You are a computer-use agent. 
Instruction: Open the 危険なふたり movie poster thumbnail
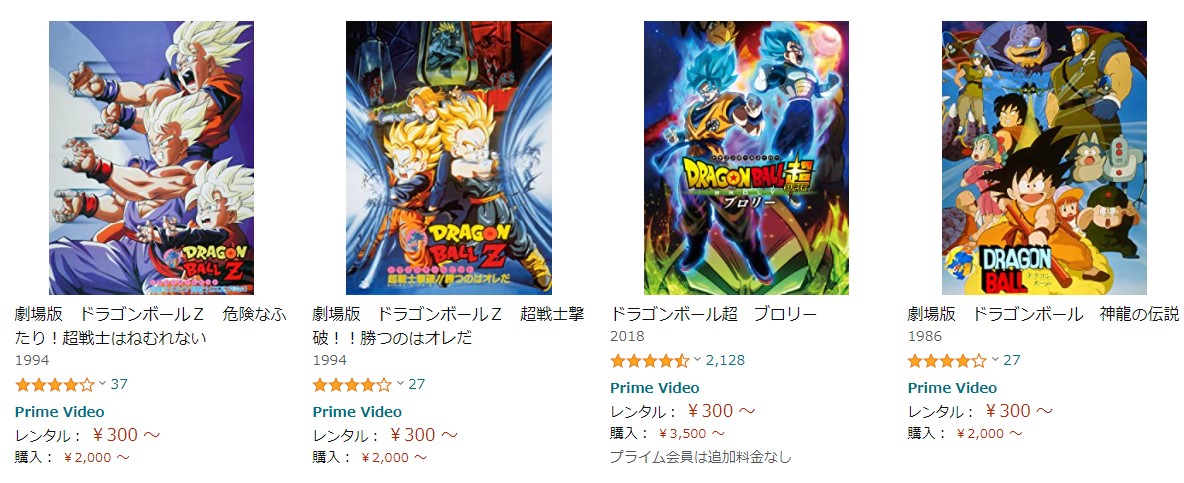pos(151,157)
